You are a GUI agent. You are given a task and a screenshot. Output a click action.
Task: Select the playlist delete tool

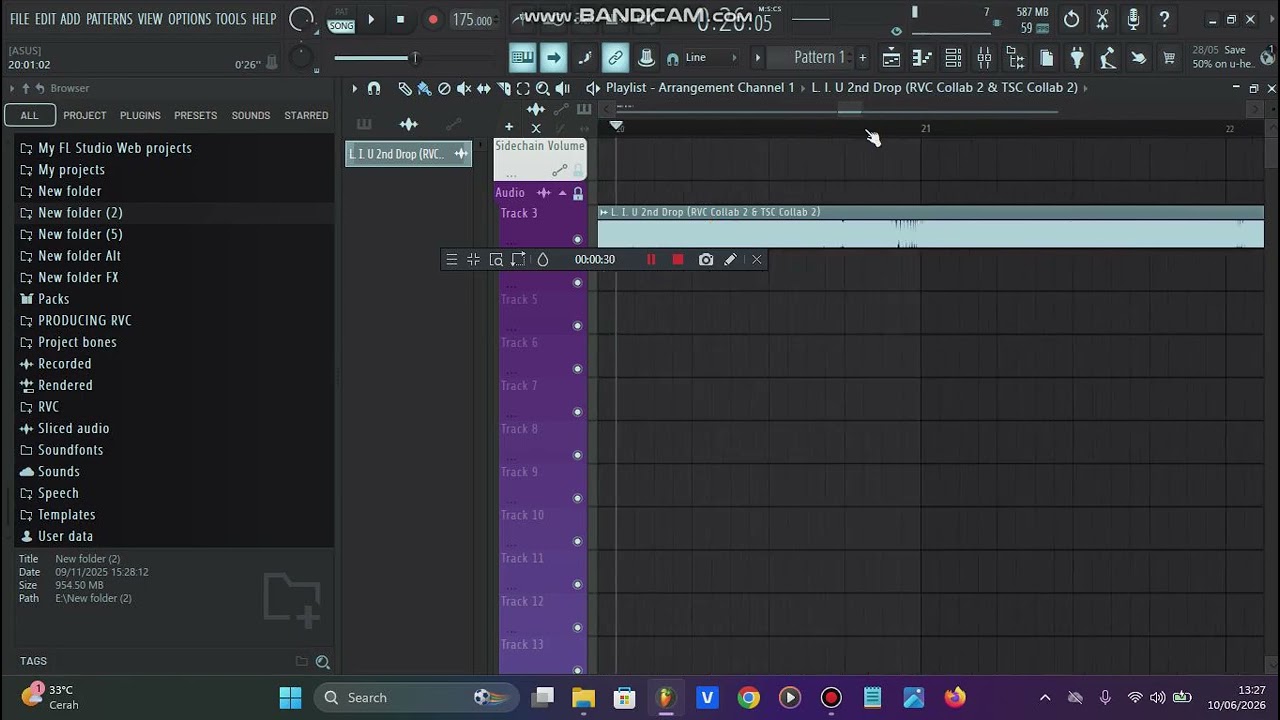tap(444, 88)
